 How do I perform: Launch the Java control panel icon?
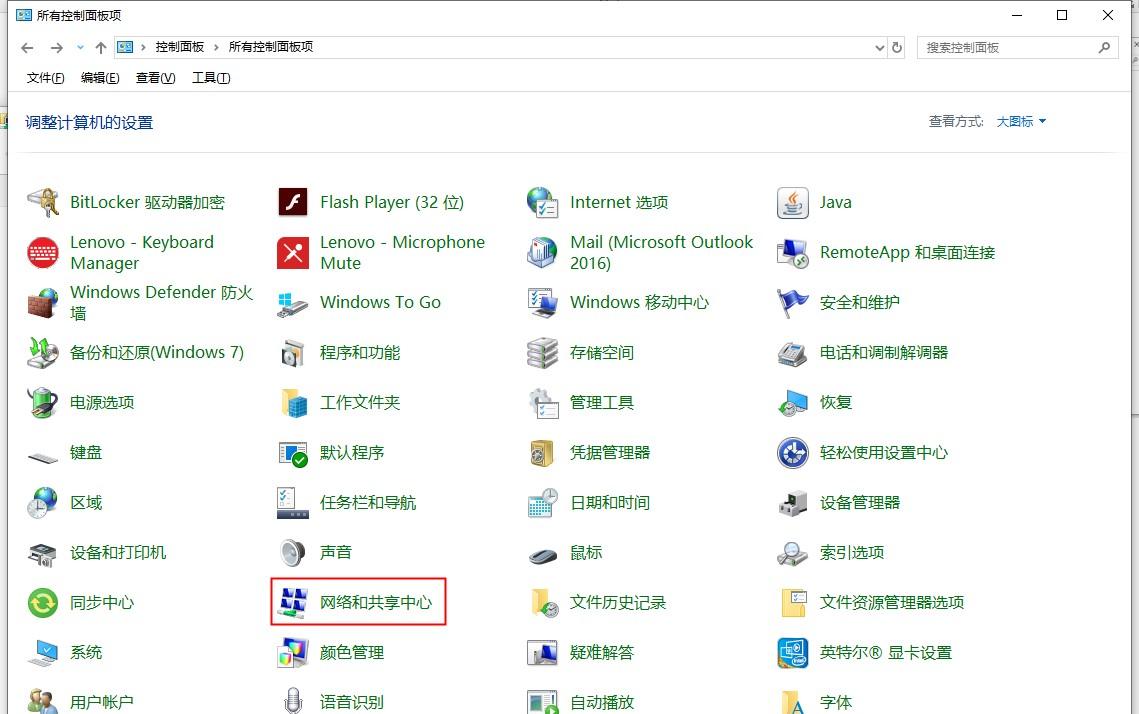click(x=793, y=202)
